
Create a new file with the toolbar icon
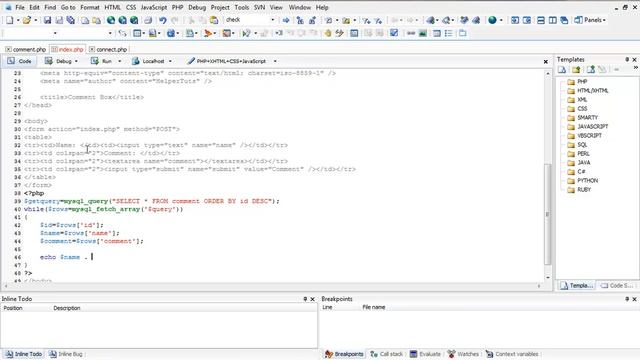pyautogui.click(x=9, y=20)
